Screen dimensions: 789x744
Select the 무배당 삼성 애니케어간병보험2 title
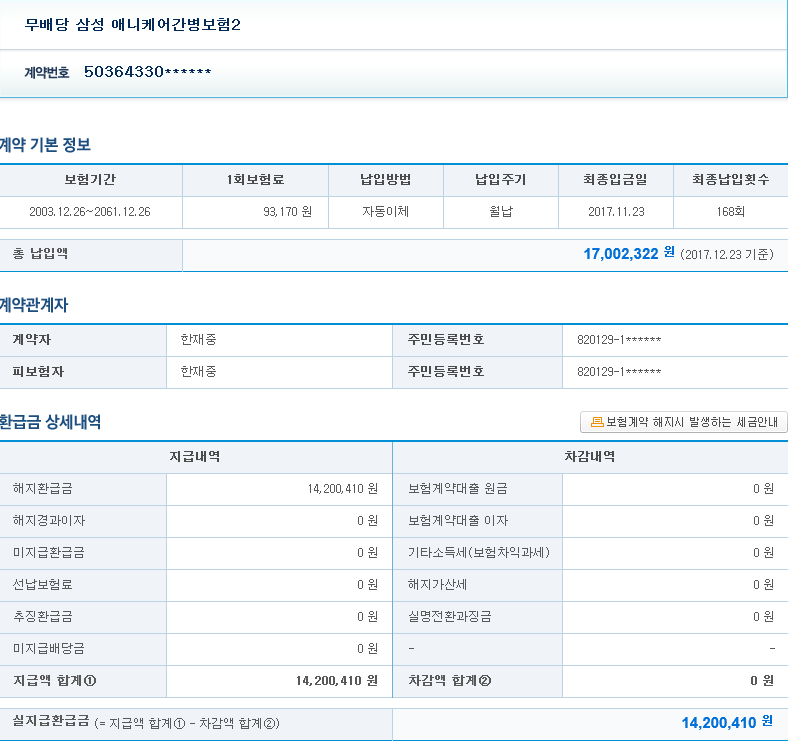pyautogui.click(x=133, y=24)
